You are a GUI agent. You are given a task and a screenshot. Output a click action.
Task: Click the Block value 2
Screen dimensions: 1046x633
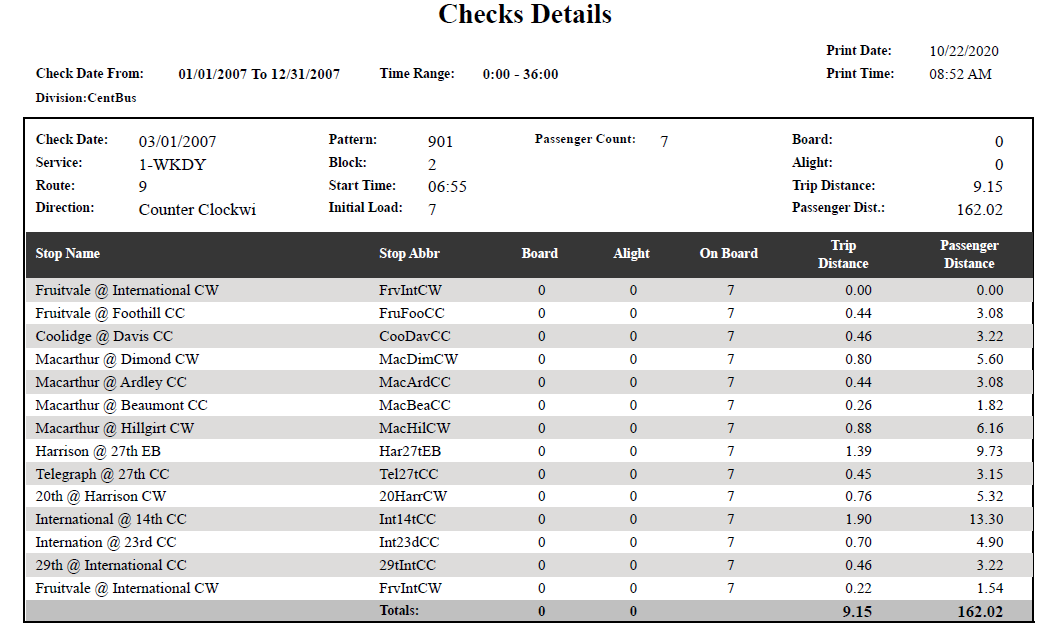430,162
